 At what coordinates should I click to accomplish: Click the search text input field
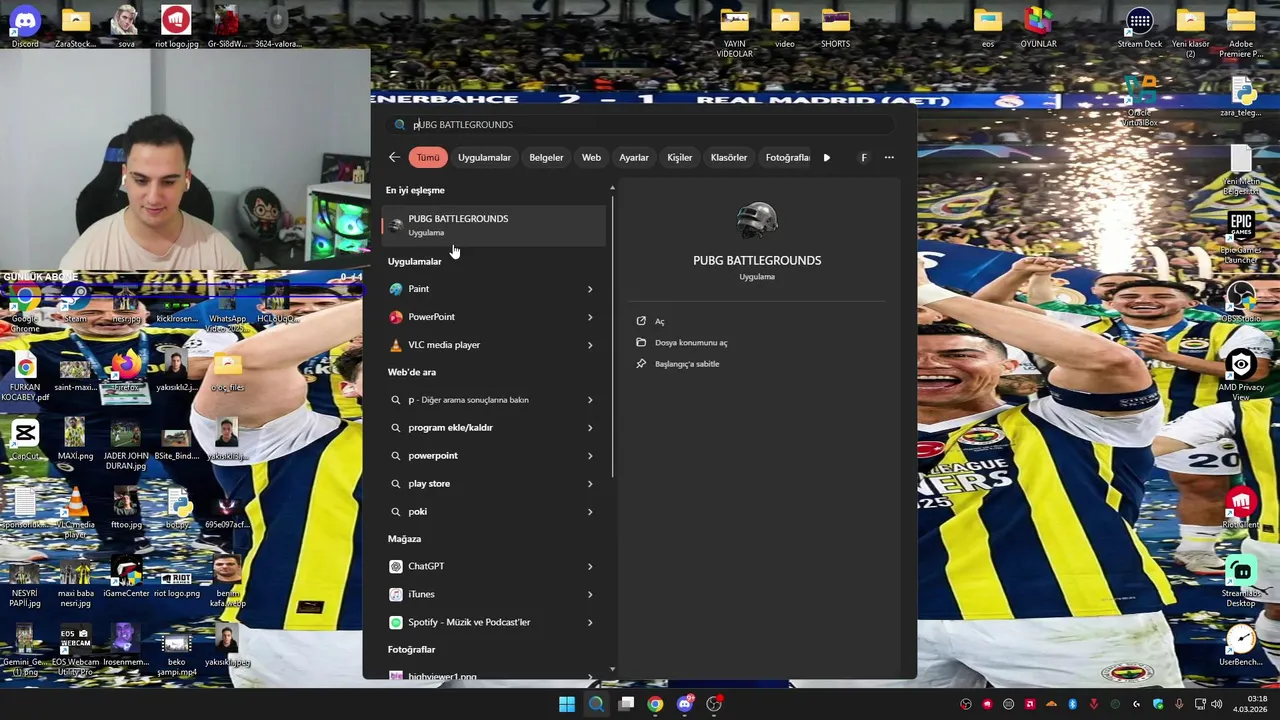pyautogui.click(x=640, y=125)
